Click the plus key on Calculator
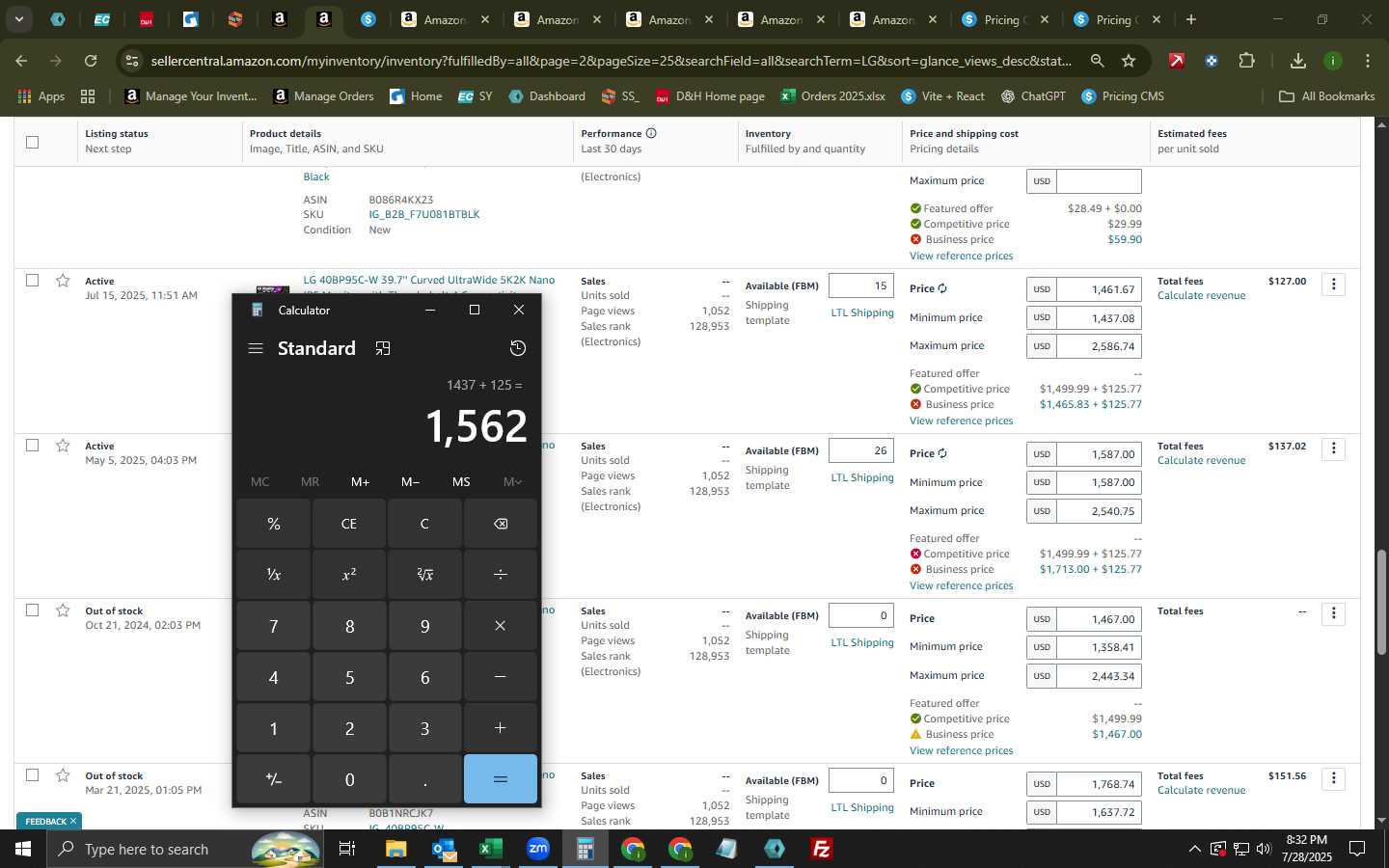This screenshot has width=1389, height=868. point(501,728)
